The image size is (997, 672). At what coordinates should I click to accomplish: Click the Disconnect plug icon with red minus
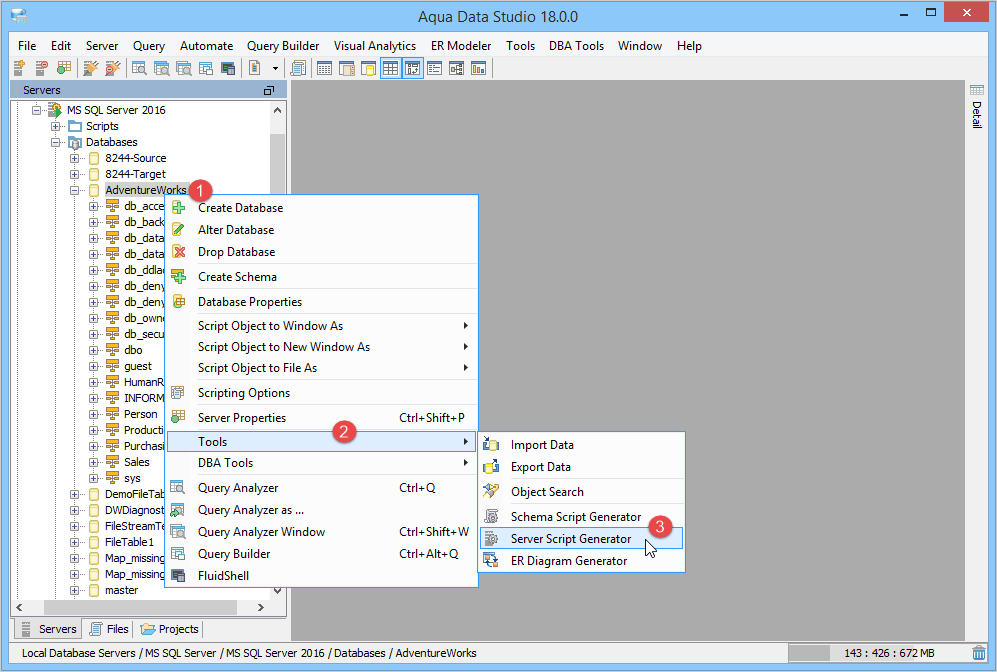click(x=113, y=68)
